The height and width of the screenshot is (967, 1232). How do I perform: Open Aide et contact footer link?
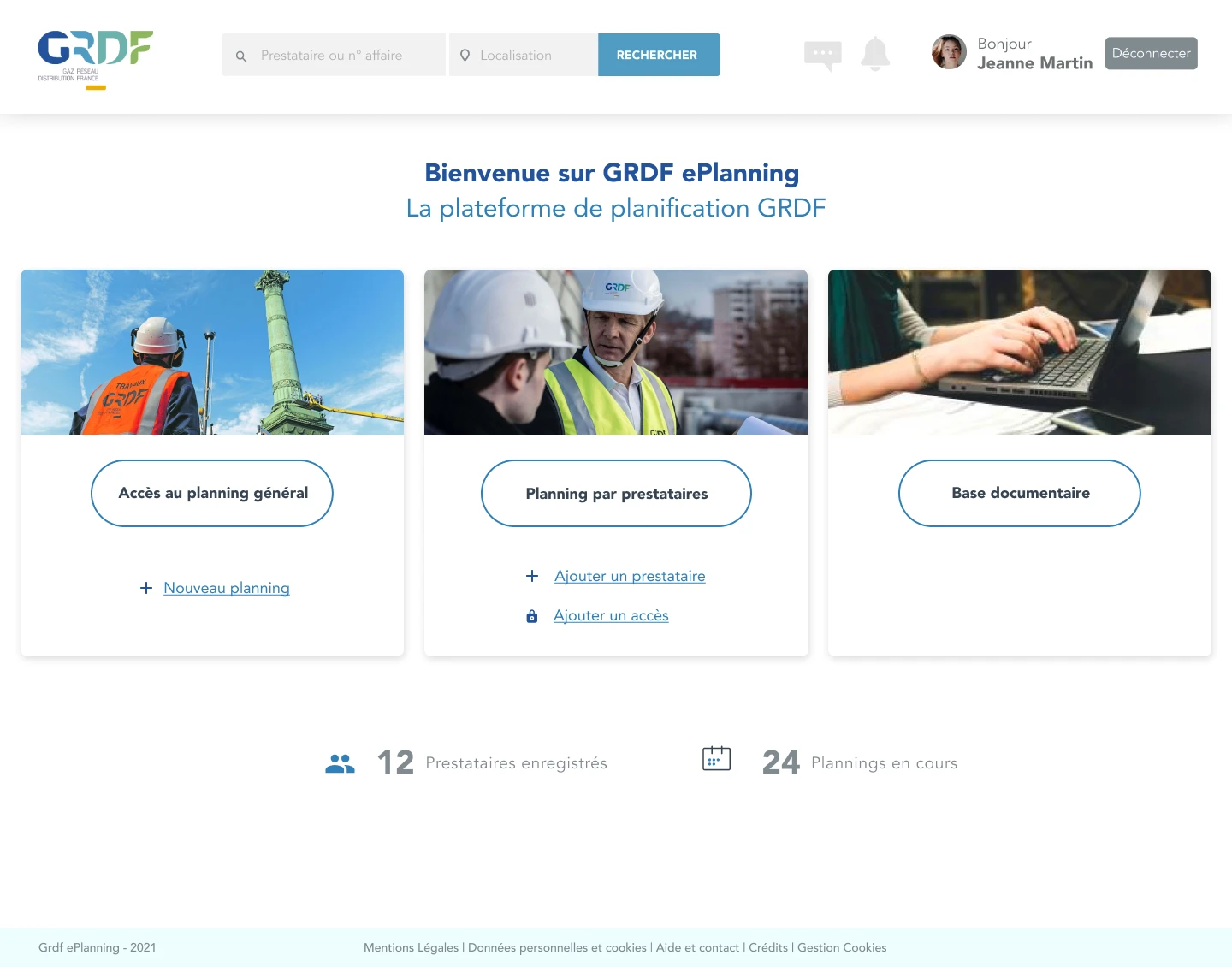pos(697,947)
